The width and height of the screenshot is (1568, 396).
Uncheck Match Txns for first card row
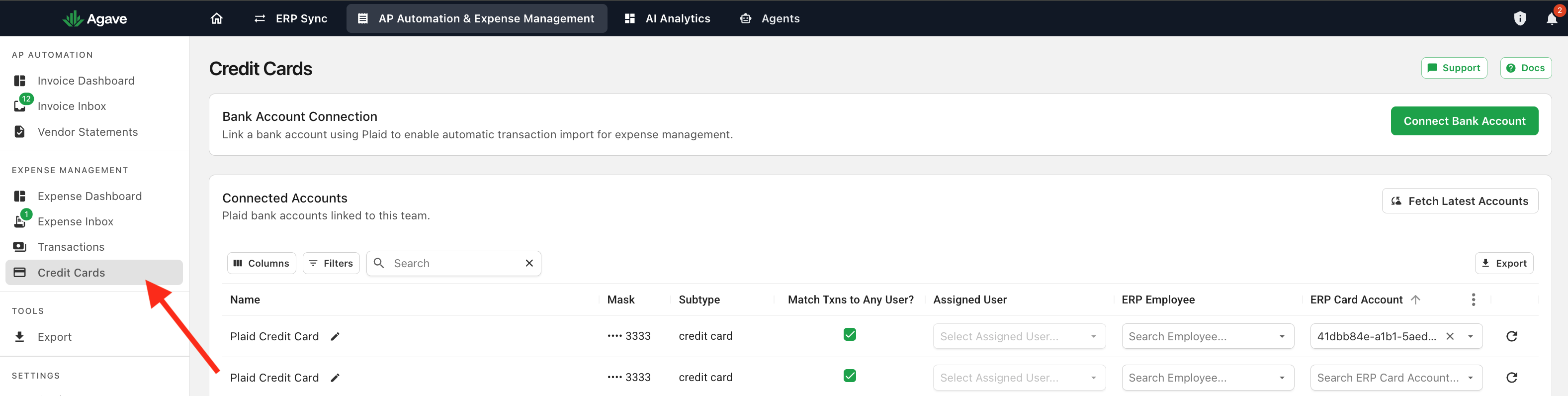coord(850,334)
